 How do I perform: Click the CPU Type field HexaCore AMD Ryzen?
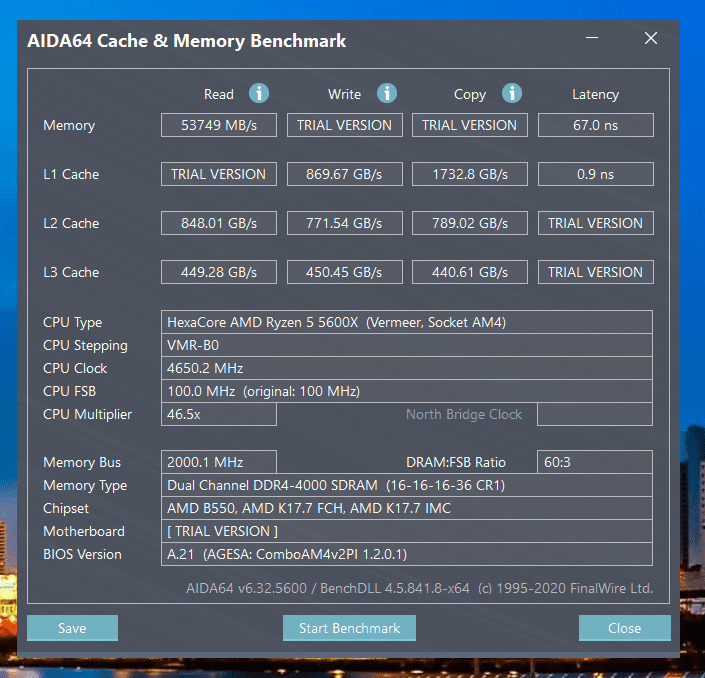tap(407, 322)
